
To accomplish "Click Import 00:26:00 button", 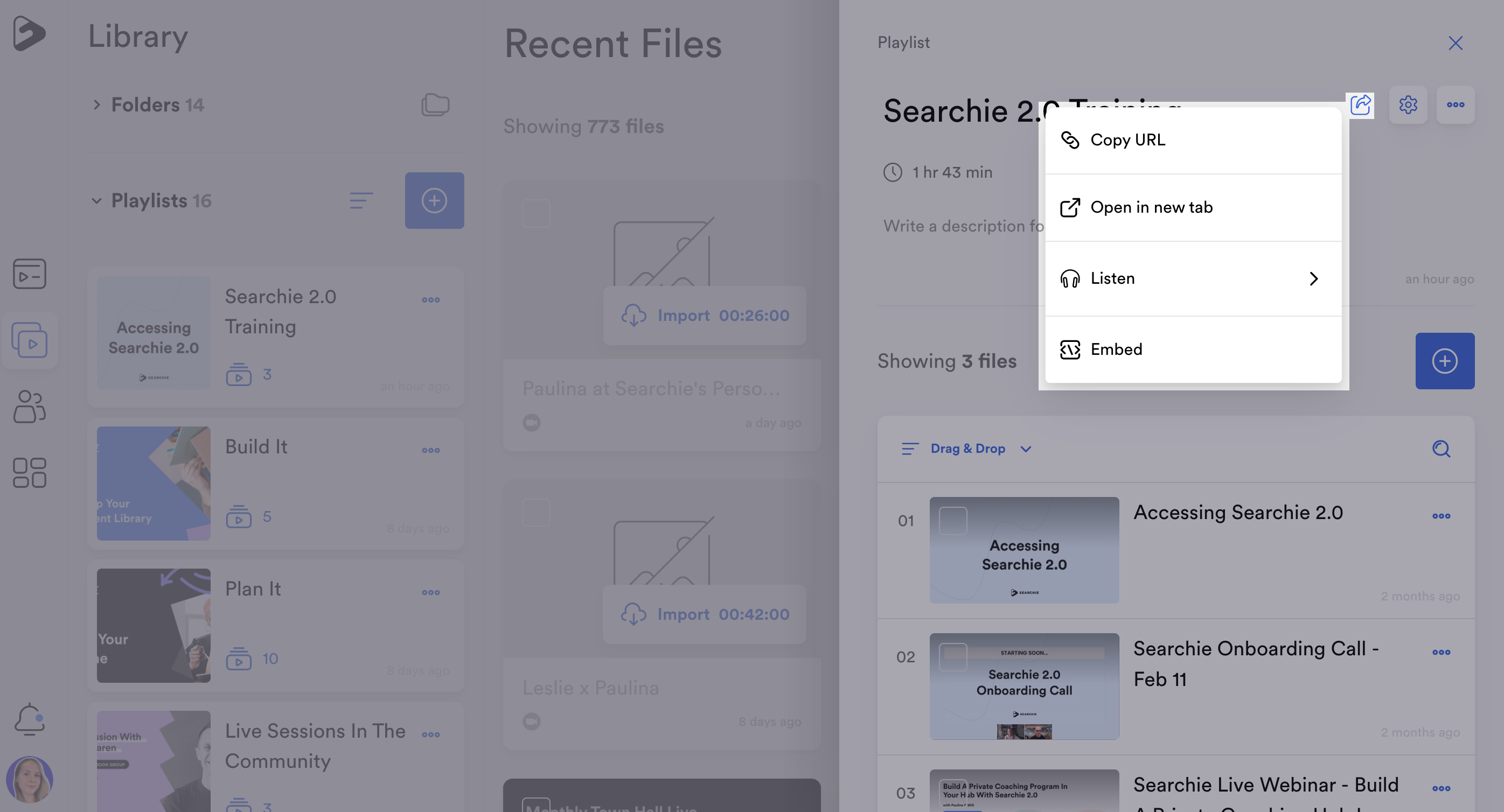I will (705, 315).
